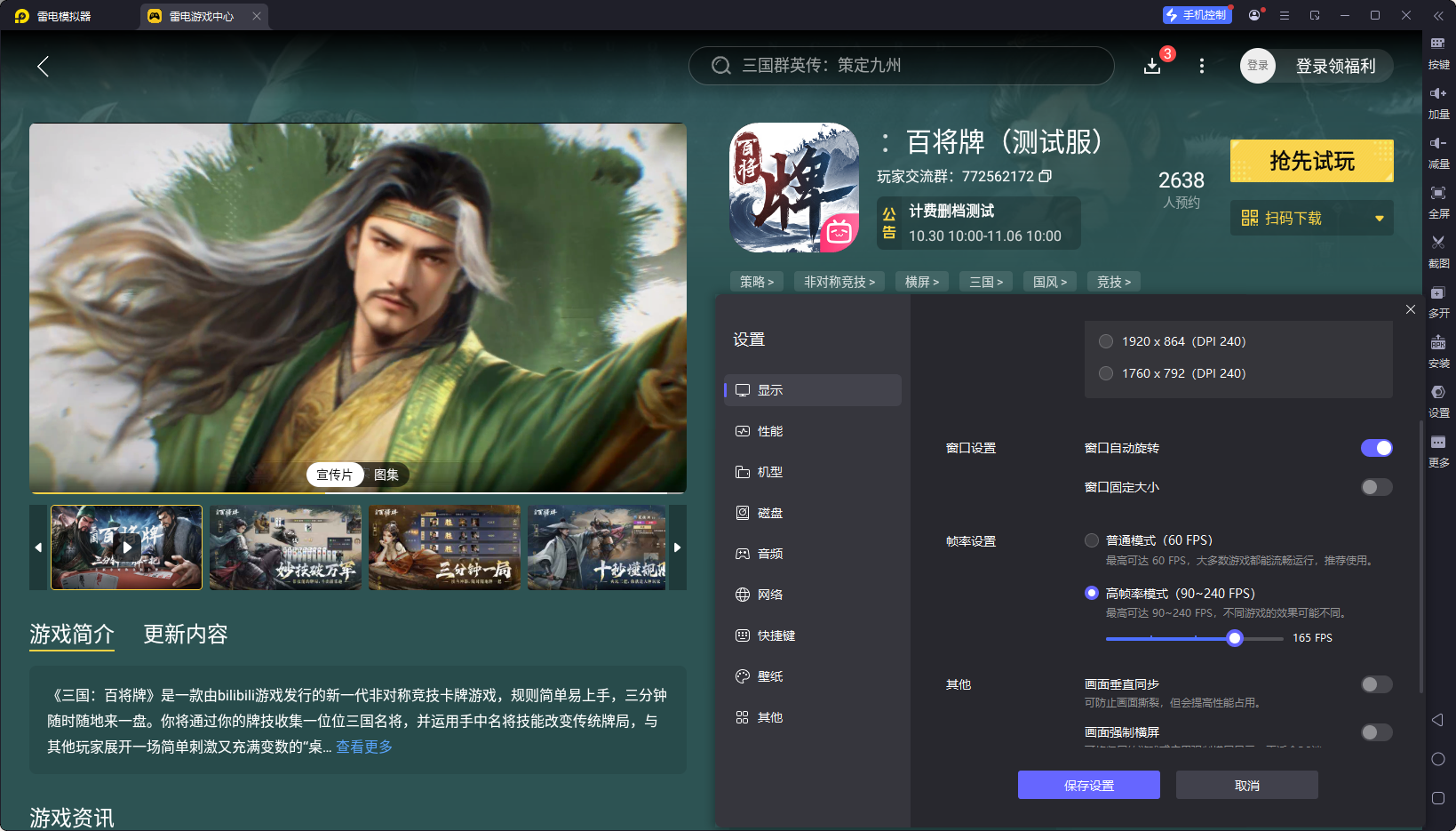
Task: Click the right carousel navigation arrow
Action: coord(677,547)
